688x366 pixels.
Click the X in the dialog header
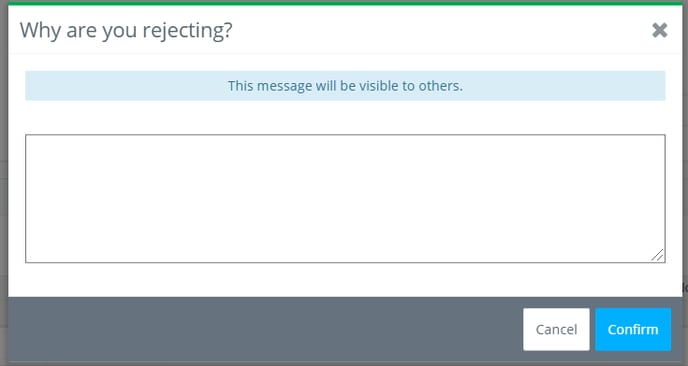click(659, 30)
